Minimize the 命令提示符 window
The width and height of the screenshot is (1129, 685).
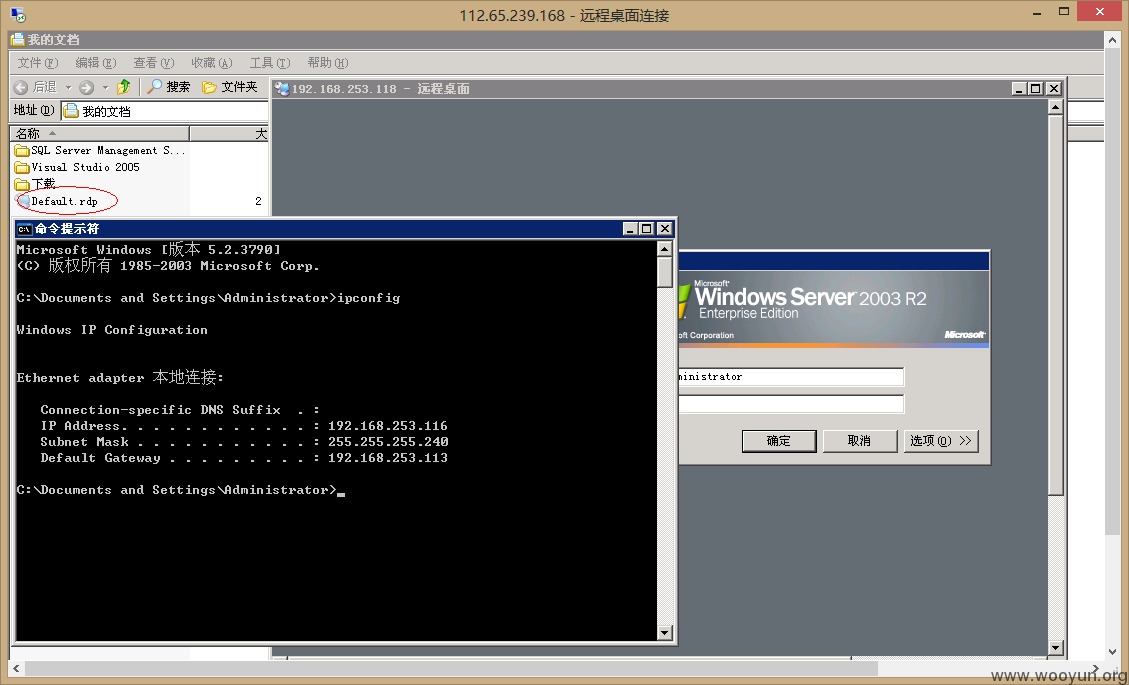630,228
